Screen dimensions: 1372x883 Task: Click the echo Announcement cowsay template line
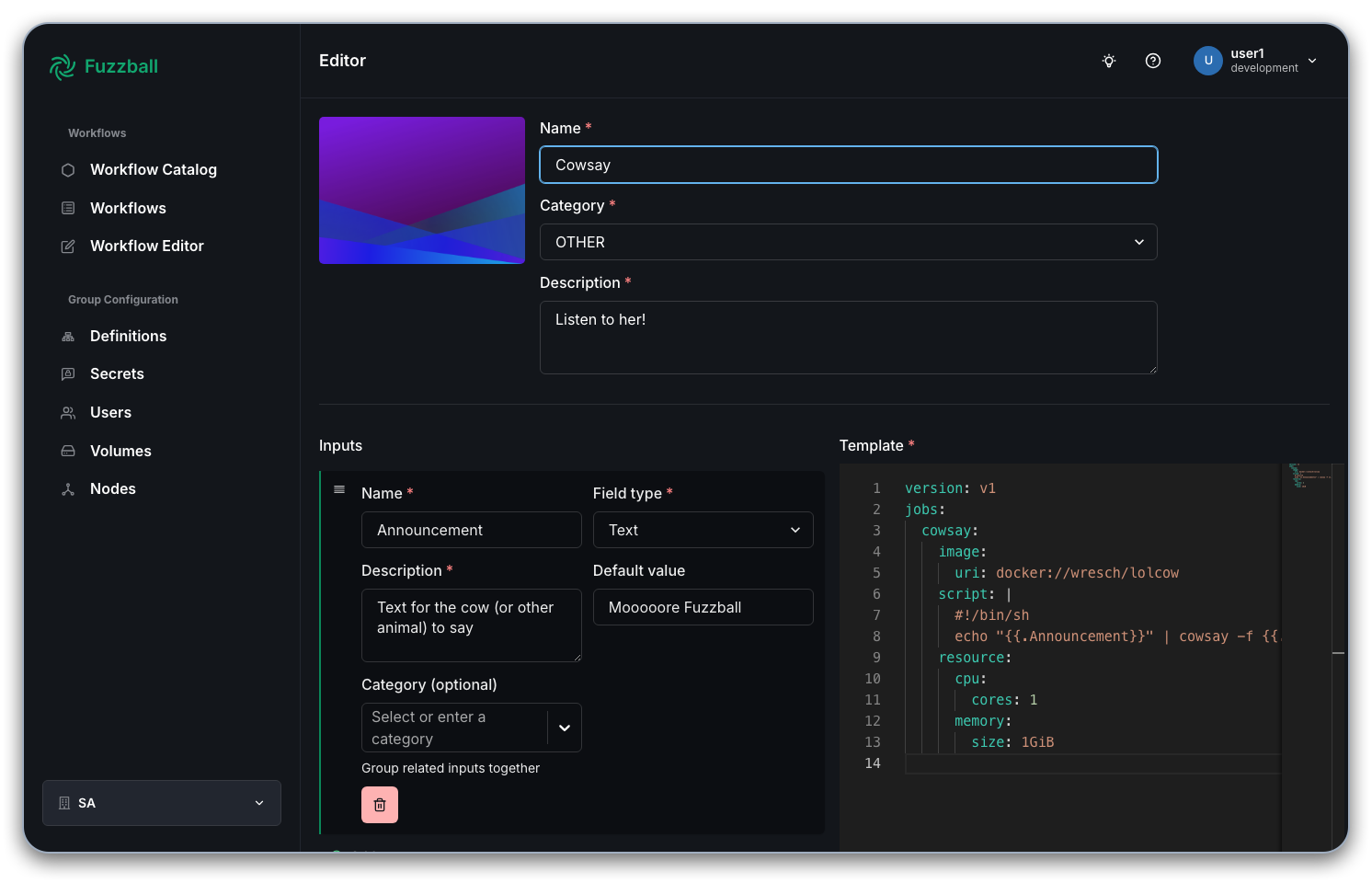[x=1116, y=636]
